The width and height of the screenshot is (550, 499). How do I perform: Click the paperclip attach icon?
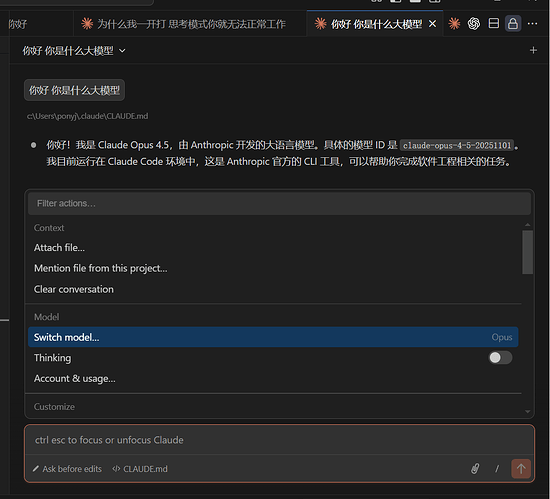coord(475,468)
